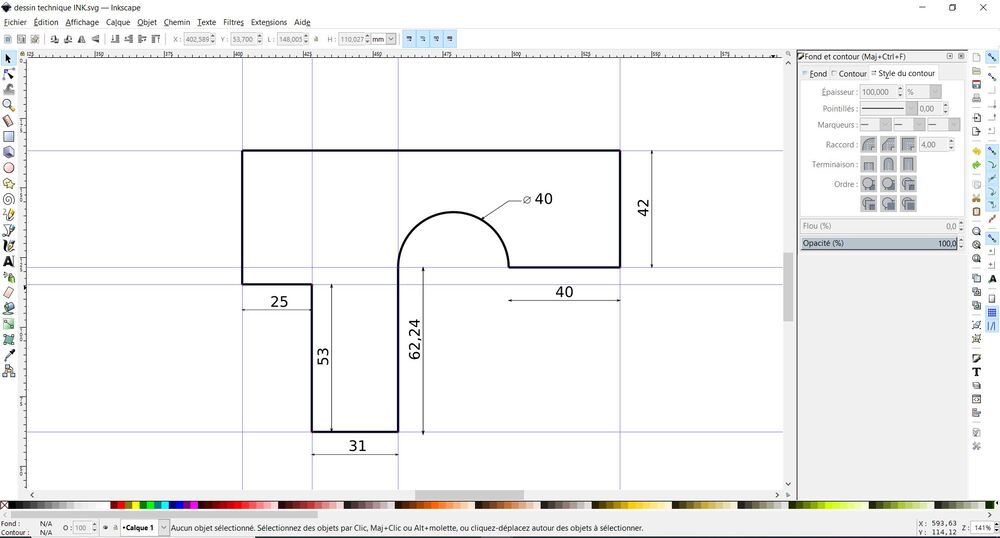Image resolution: width=1000 pixels, height=538 pixels.
Task: Open the Affichage menu
Action: [82, 22]
